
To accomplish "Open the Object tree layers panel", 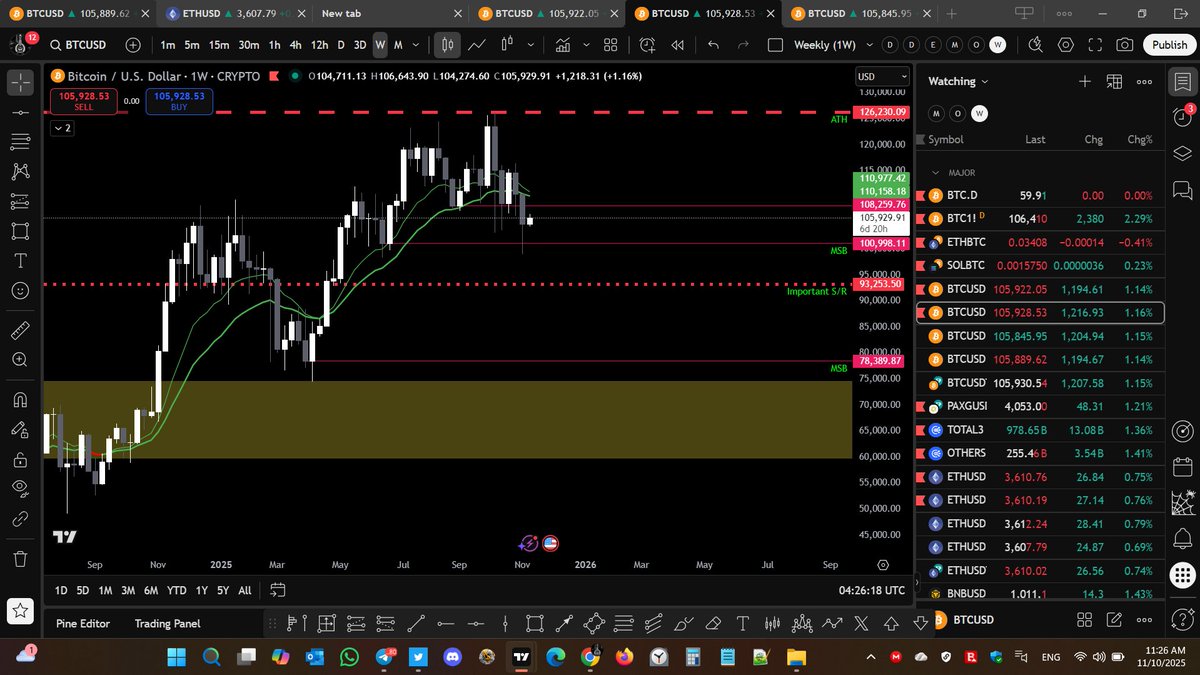I will [x=1181, y=153].
